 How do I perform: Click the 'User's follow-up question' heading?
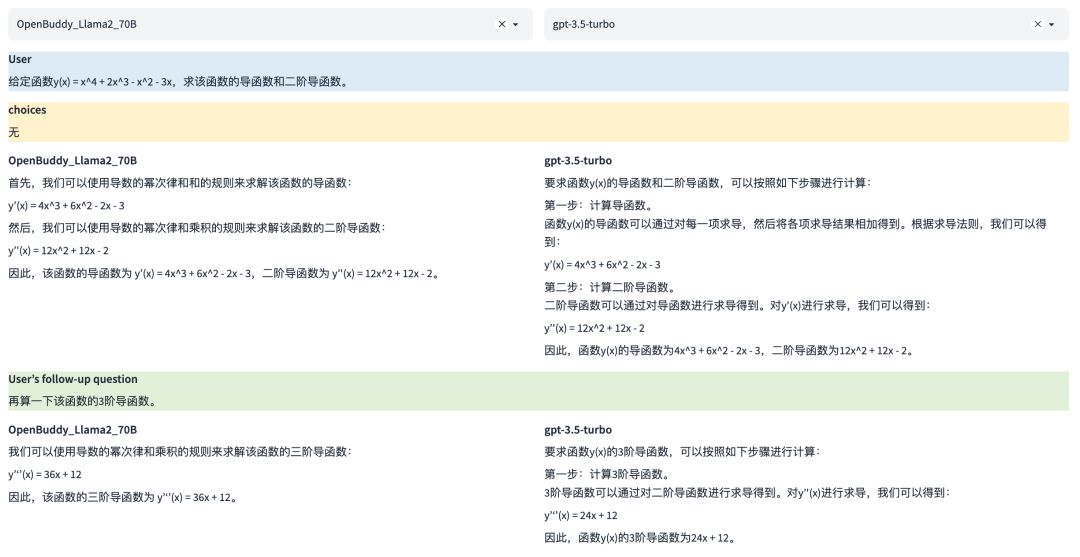[x=73, y=379]
